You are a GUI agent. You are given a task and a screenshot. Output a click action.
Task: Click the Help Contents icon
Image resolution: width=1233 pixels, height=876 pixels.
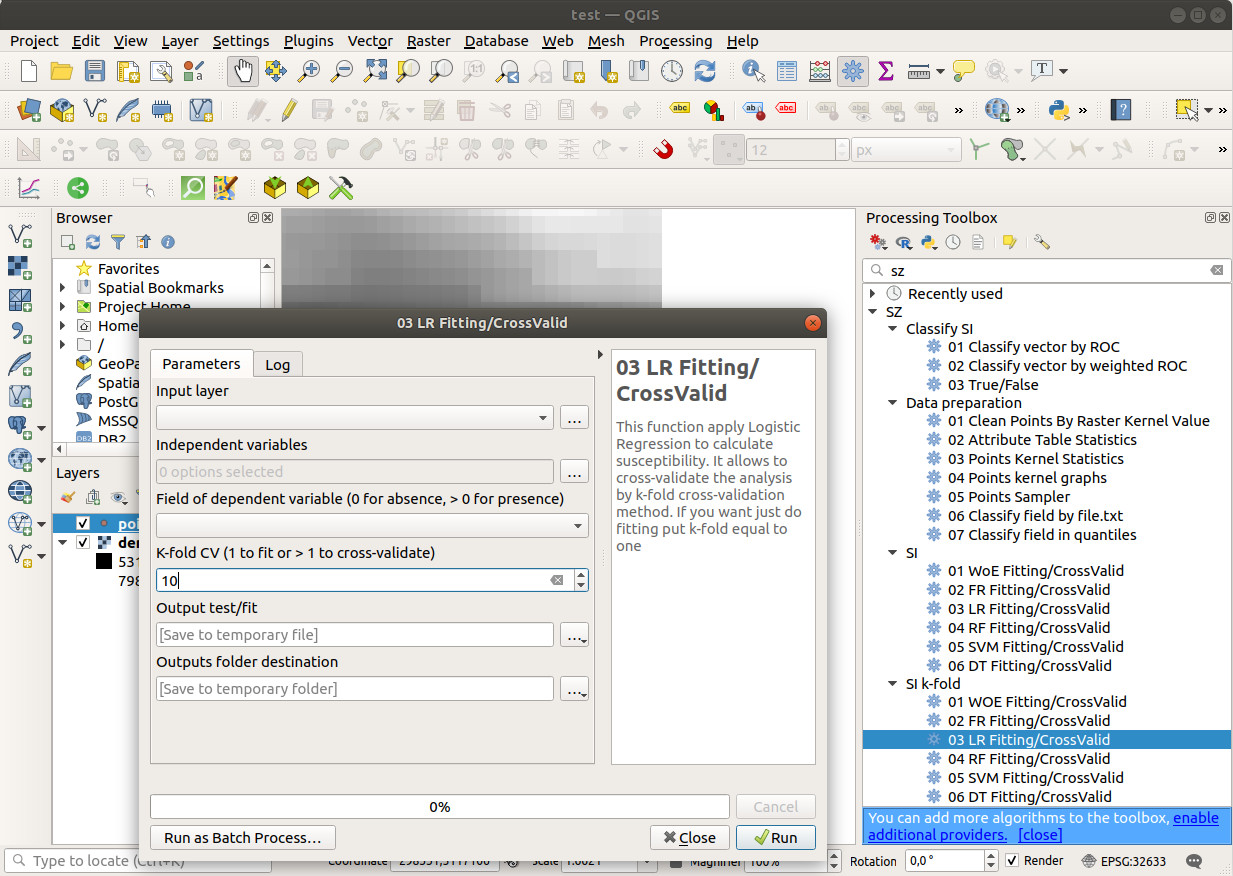click(x=1122, y=109)
